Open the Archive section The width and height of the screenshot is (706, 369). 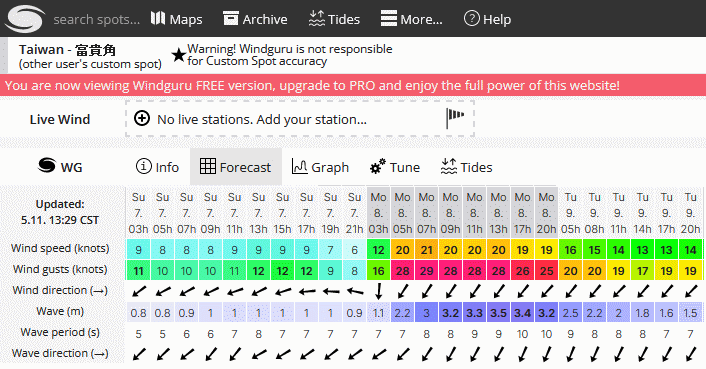255,19
